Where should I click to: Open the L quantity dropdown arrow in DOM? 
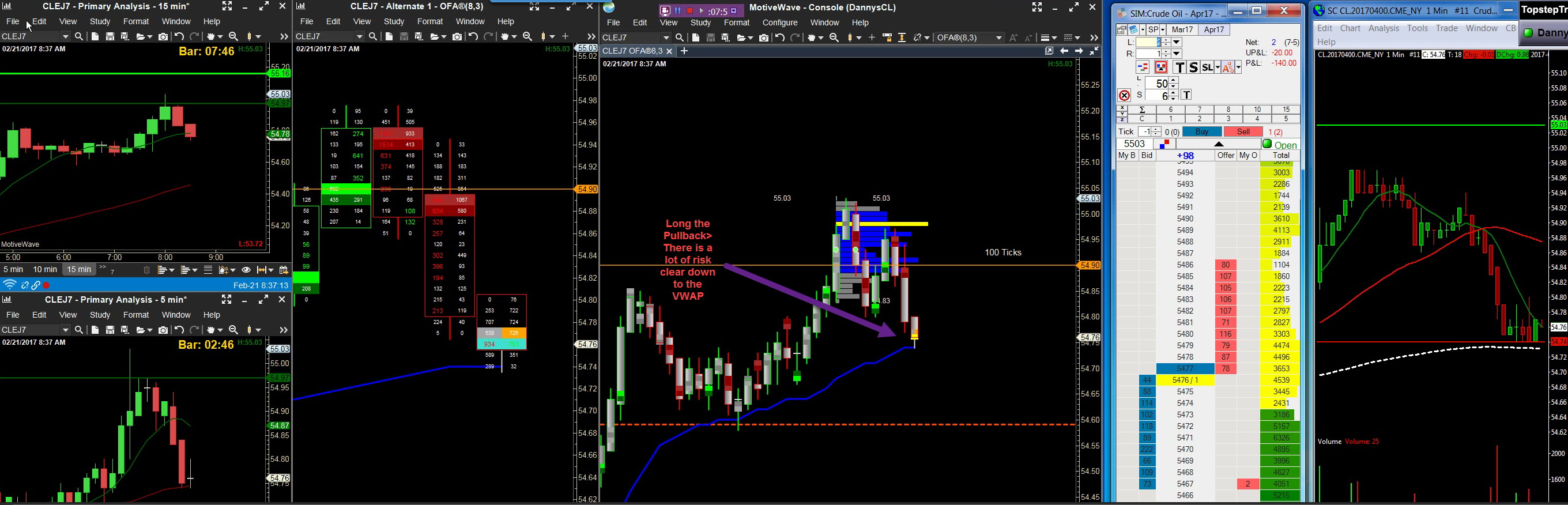point(1177,42)
